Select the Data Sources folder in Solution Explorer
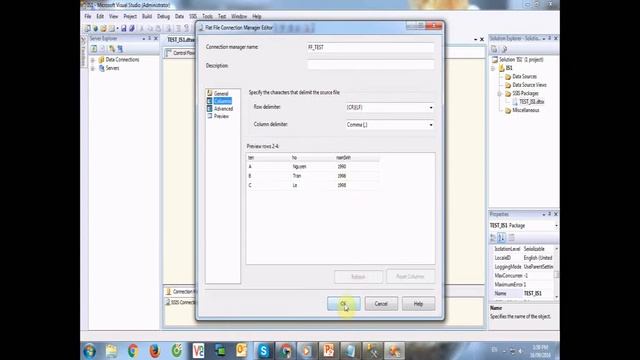This screenshot has height=360, width=640. click(524, 76)
